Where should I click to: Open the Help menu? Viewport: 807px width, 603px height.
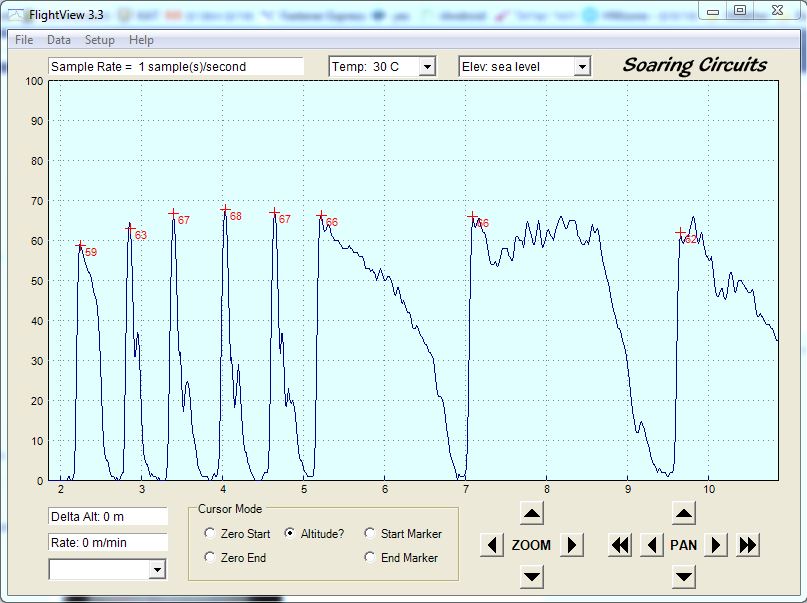point(141,40)
